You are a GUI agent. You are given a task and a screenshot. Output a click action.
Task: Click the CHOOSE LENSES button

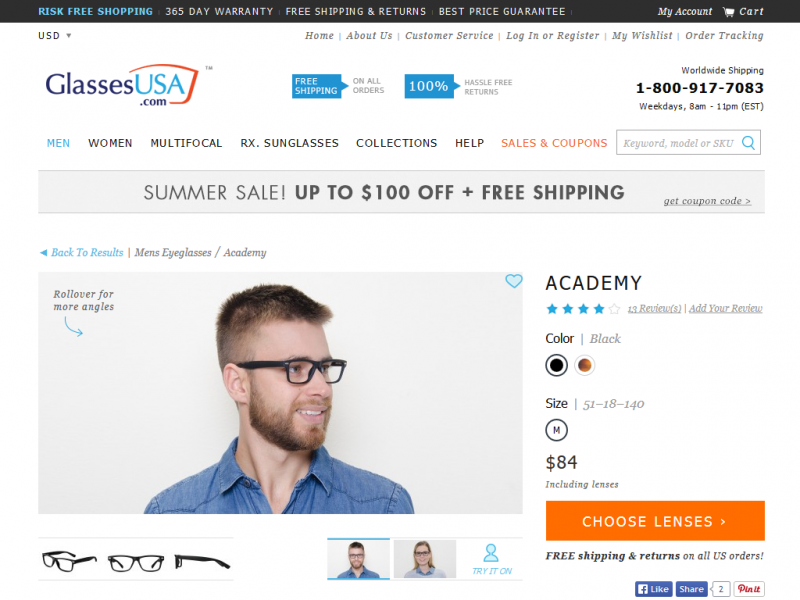point(655,521)
